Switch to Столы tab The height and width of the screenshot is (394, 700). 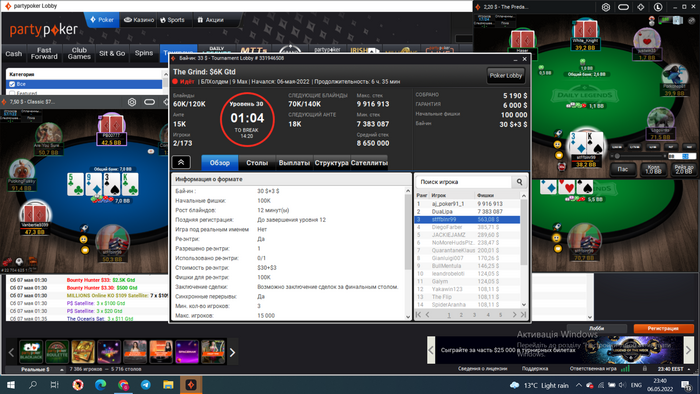coord(257,163)
